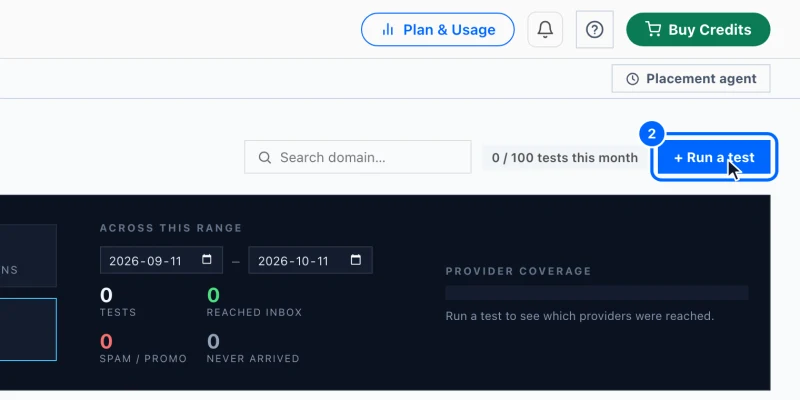Click the REACHED INBOX count label
800x400 pixels.
[x=254, y=312]
